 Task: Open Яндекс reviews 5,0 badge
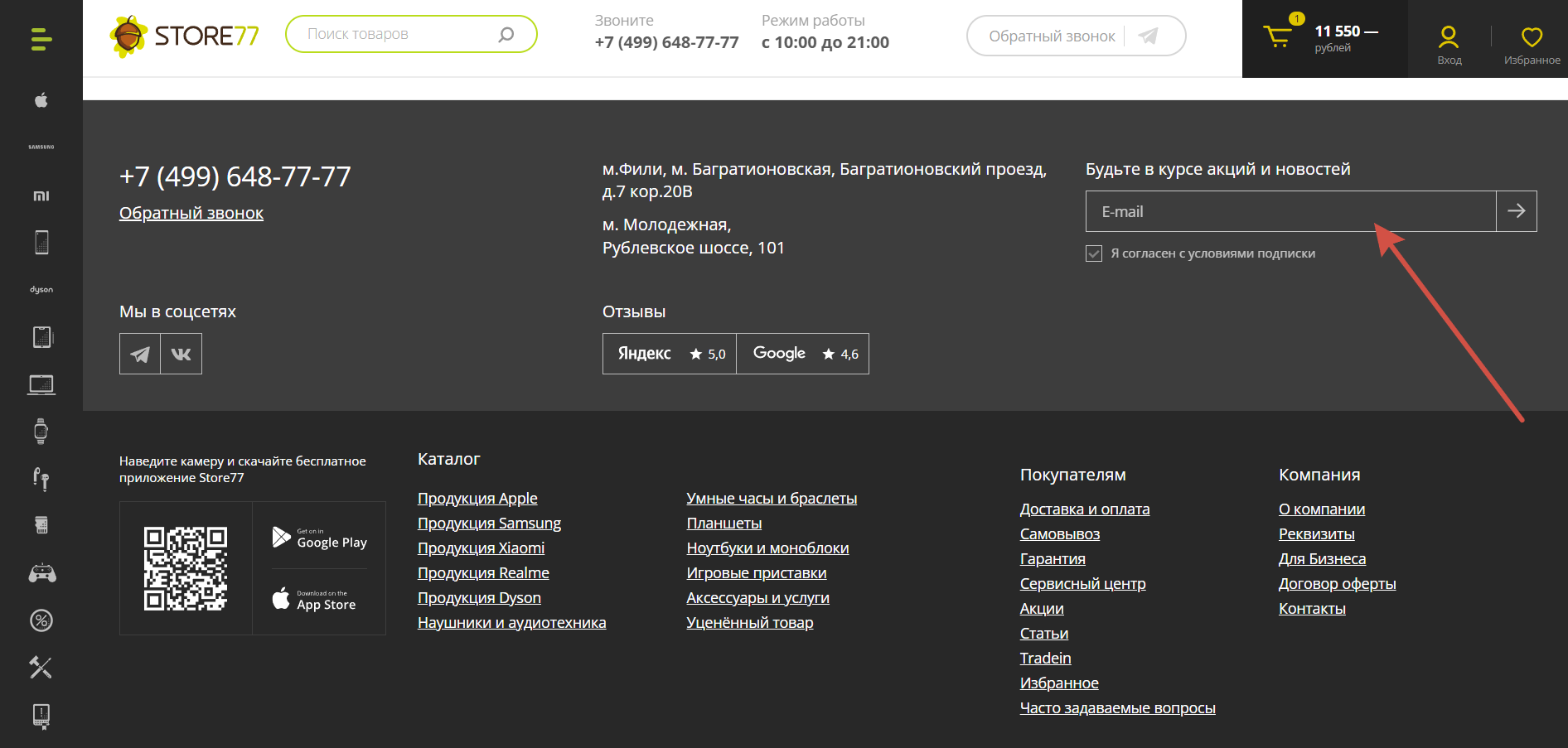point(670,354)
